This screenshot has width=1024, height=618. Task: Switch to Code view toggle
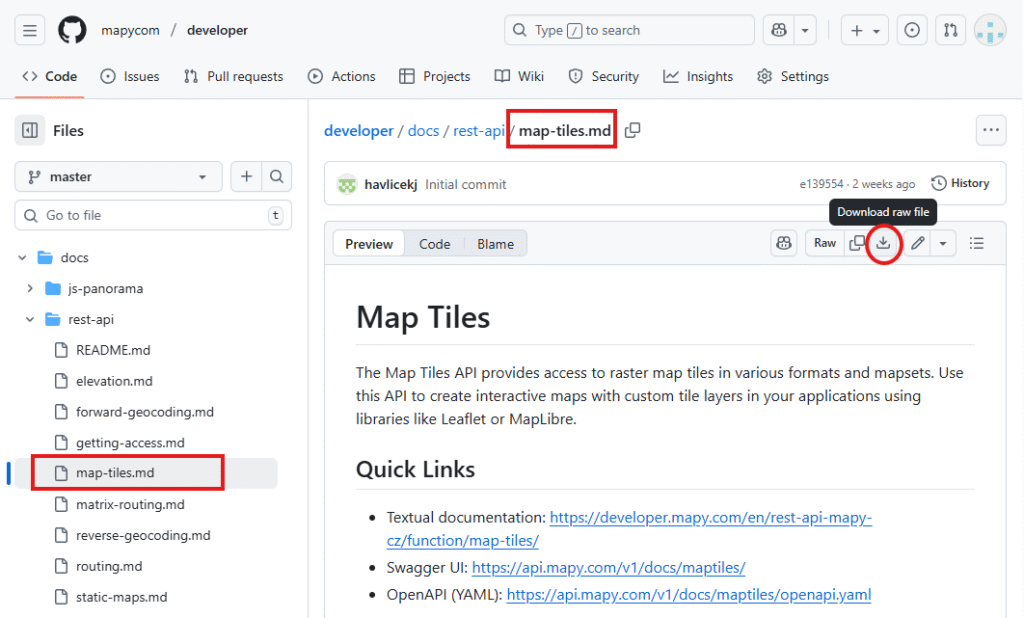click(x=434, y=244)
